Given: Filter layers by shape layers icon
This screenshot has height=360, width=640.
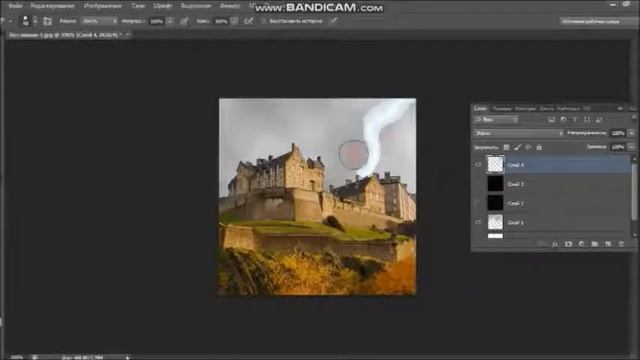Looking at the screenshot, I should click(587, 120).
